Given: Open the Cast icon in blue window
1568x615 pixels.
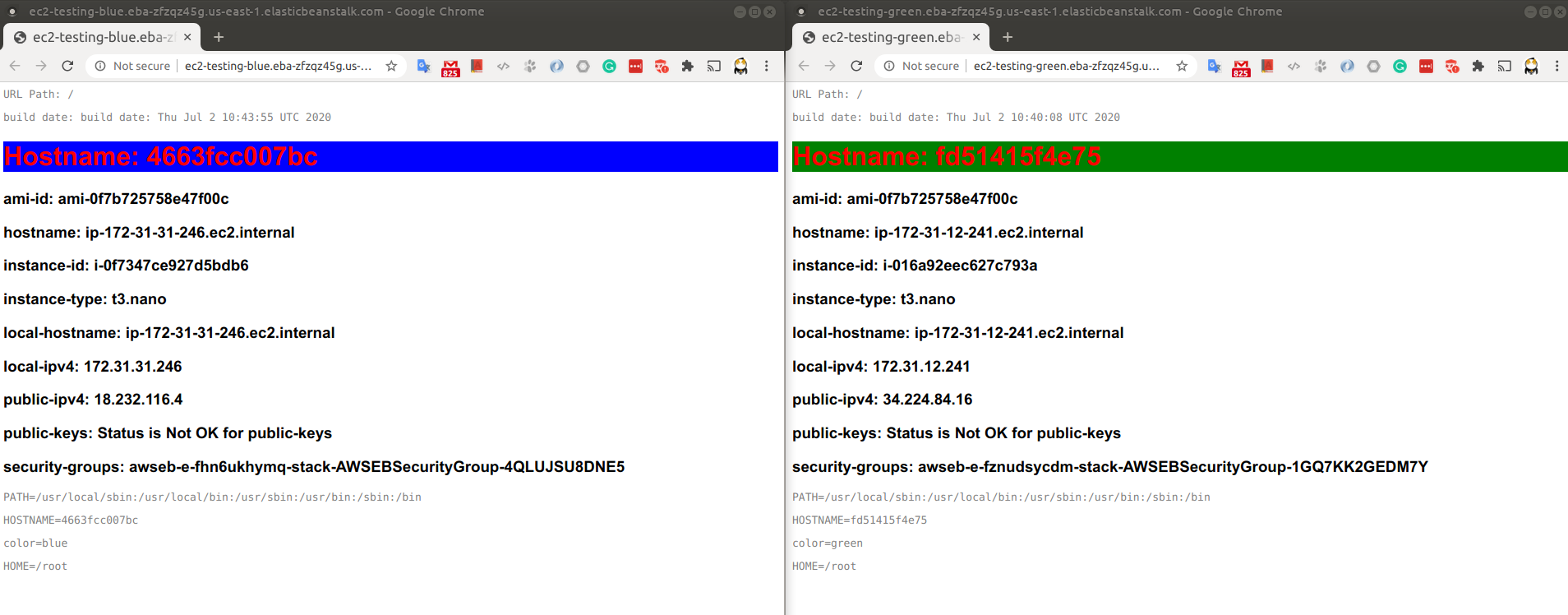Looking at the screenshot, I should 714,66.
